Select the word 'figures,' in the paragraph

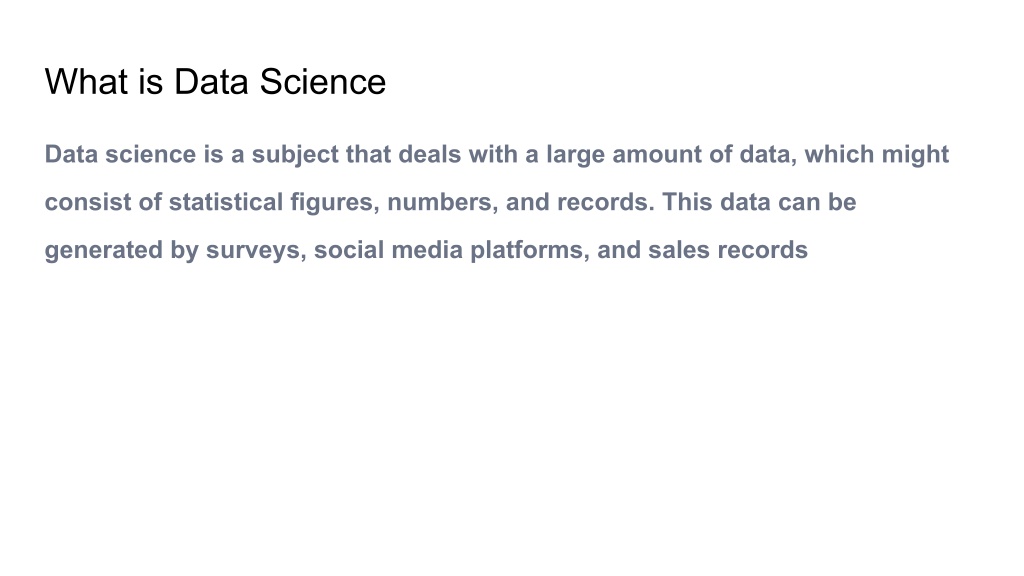click(335, 203)
